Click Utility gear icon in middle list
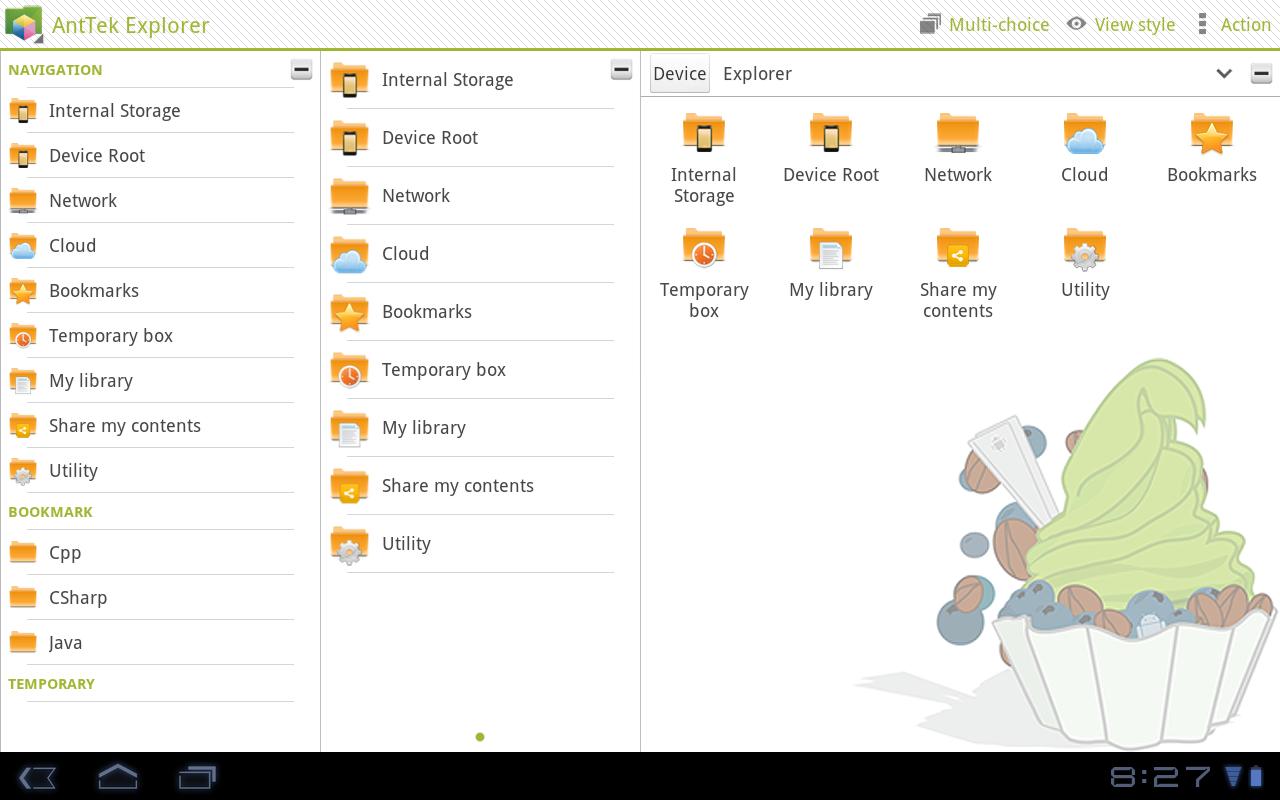This screenshot has width=1280, height=800. point(349,544)
